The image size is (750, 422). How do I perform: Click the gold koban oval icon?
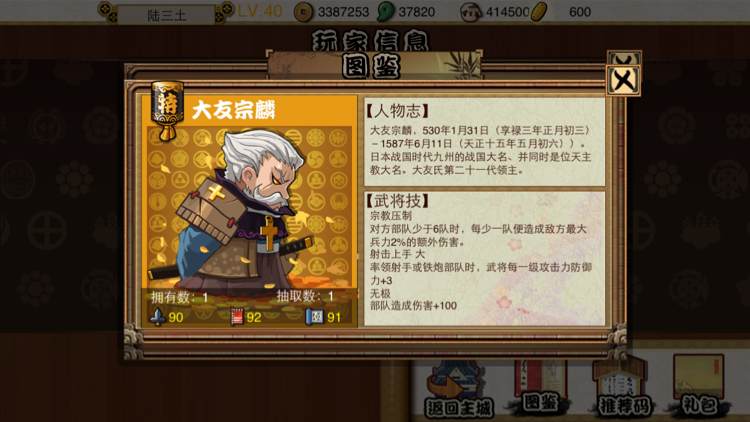tap(539, 11)
